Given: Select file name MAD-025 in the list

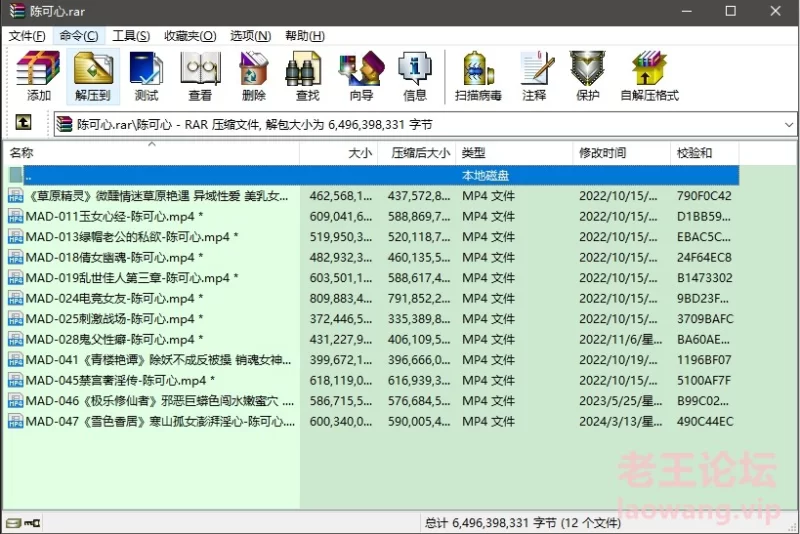Looking at the screenshot, I should click(114, 319).
